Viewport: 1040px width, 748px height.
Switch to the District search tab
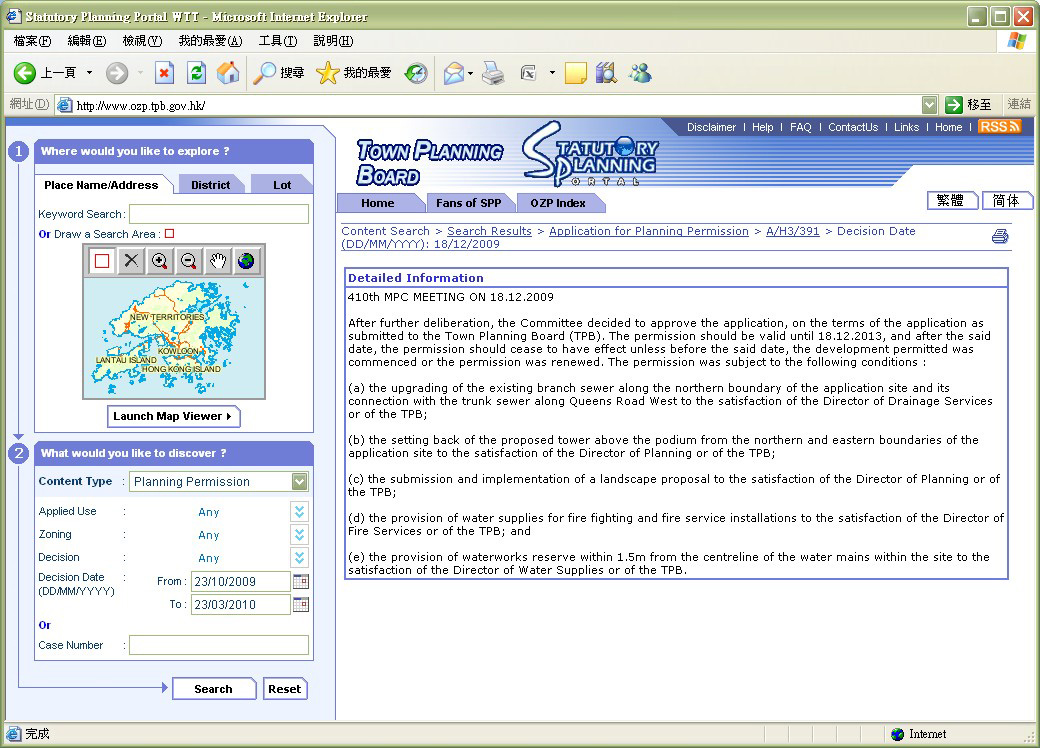(x=210, y=185)
